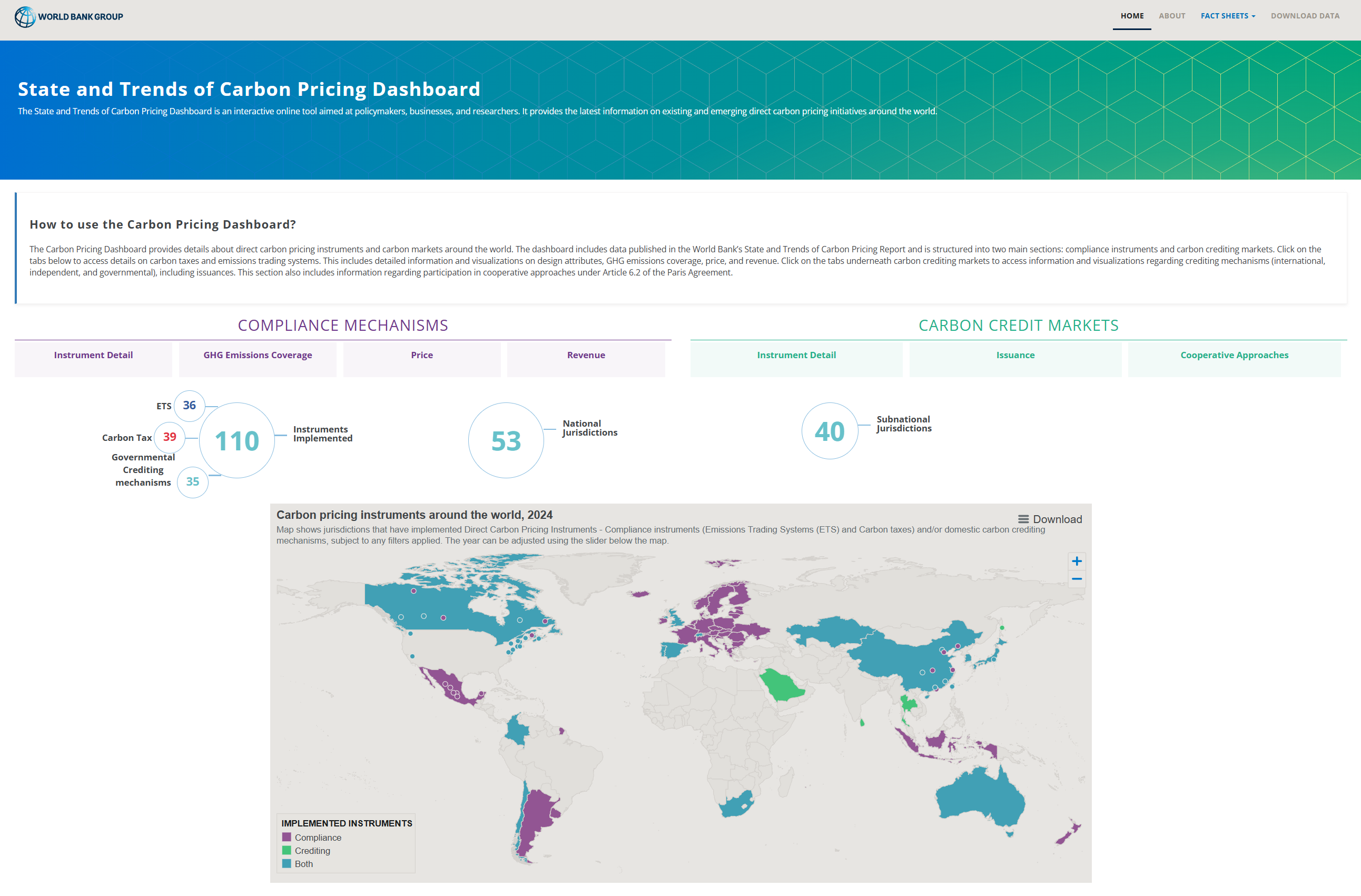Open the Carbon Credit Markets Instrument Detail tab

click(x=796, y=359)
